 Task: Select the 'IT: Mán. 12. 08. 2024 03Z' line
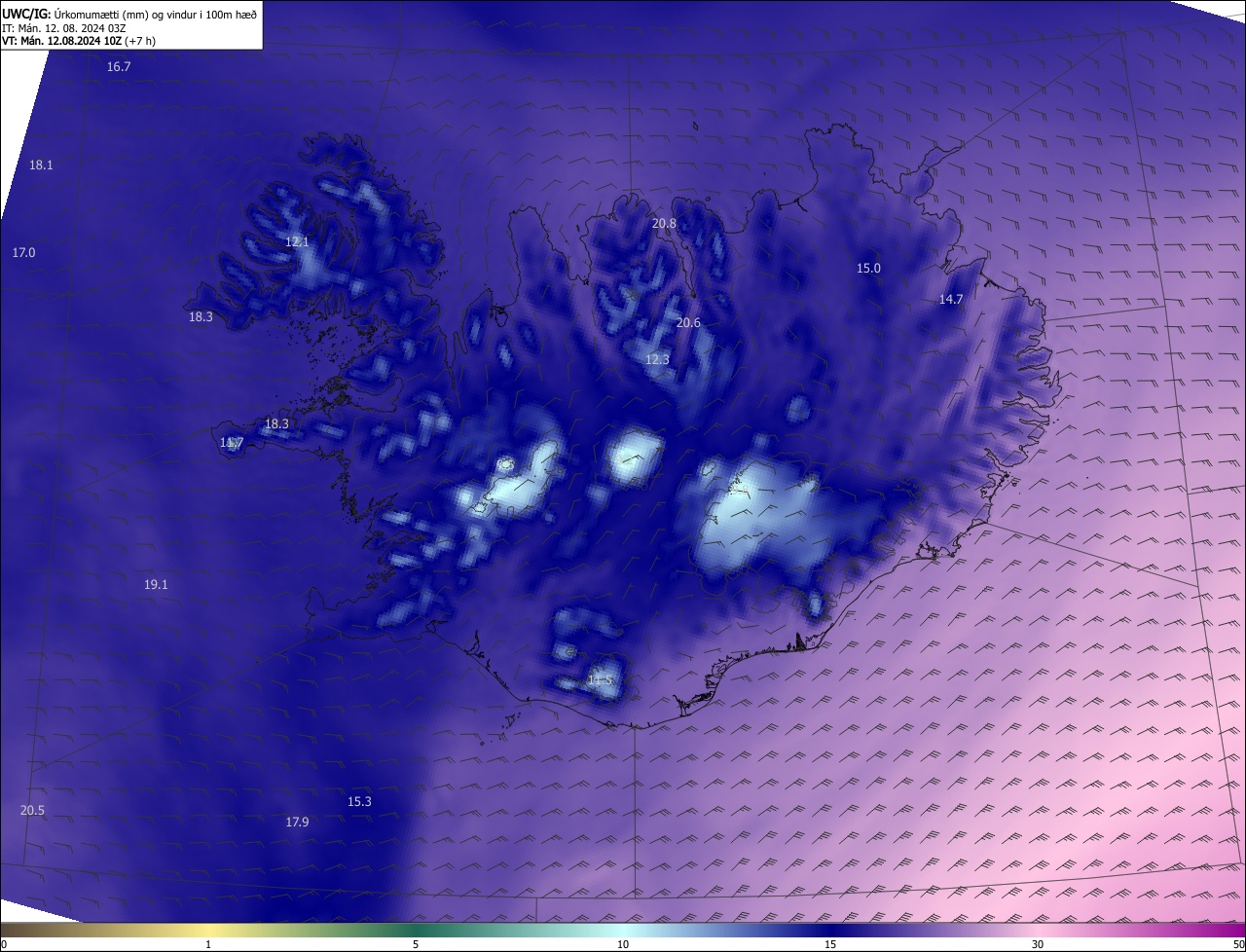pos(65,27)
